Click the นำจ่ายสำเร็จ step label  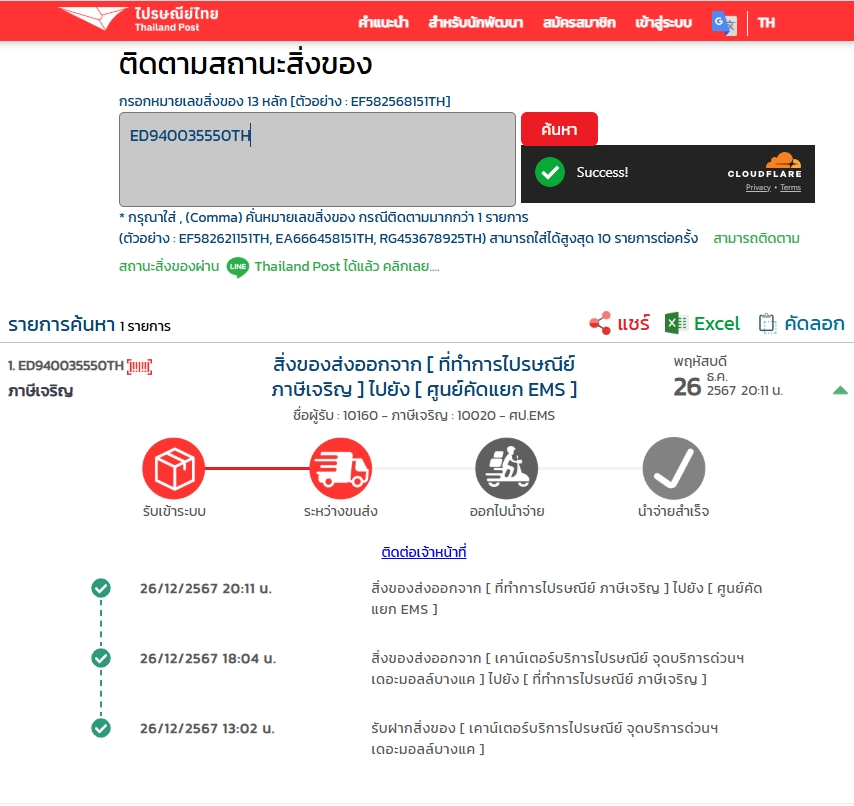pyautogui.click(x=674, y=511)
